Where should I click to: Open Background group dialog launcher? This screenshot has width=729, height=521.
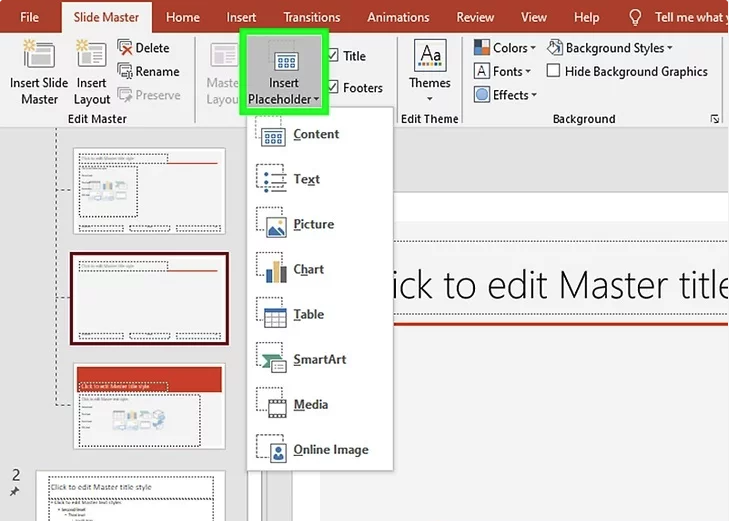point(715,119)
